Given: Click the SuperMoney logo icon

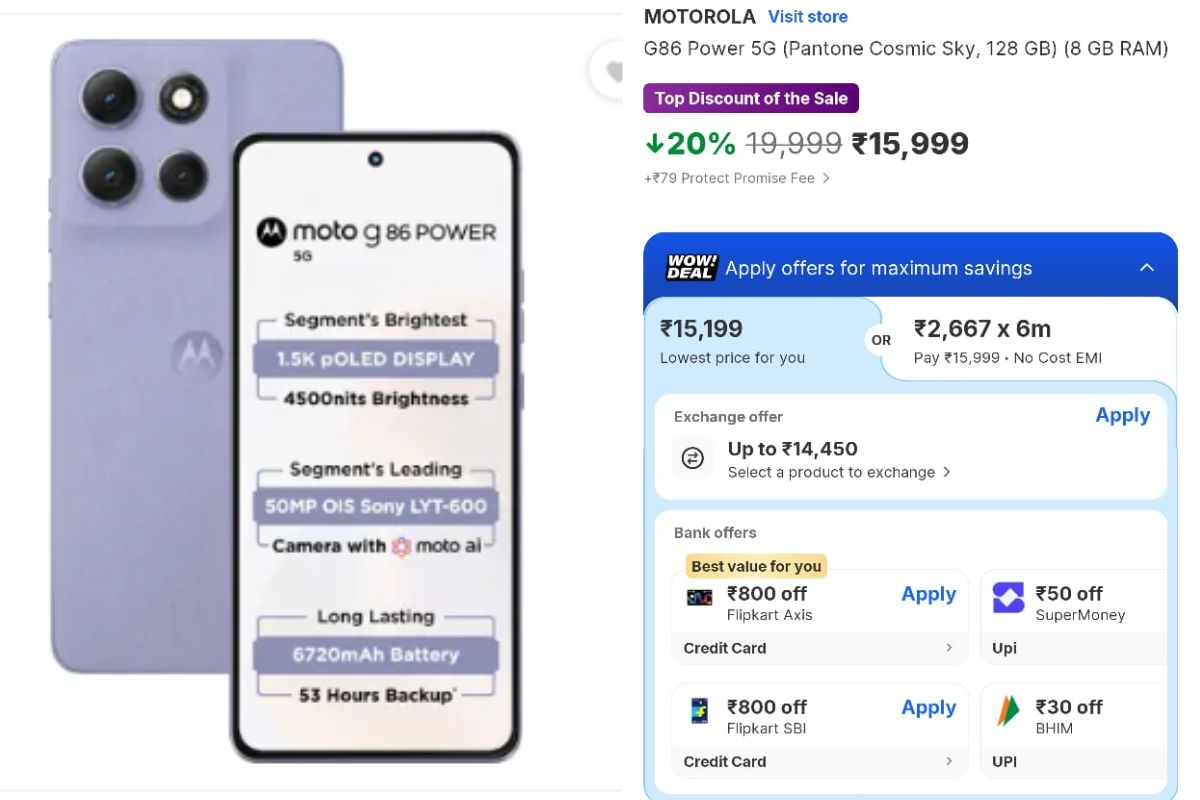Looking at the screenshot, I should [1008, 598].
